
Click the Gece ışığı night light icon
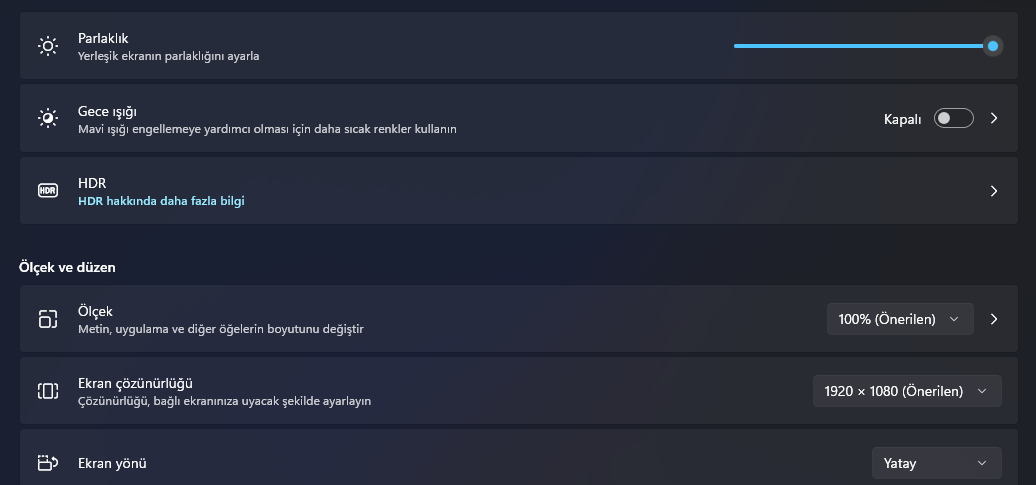[x=48, y=119]
